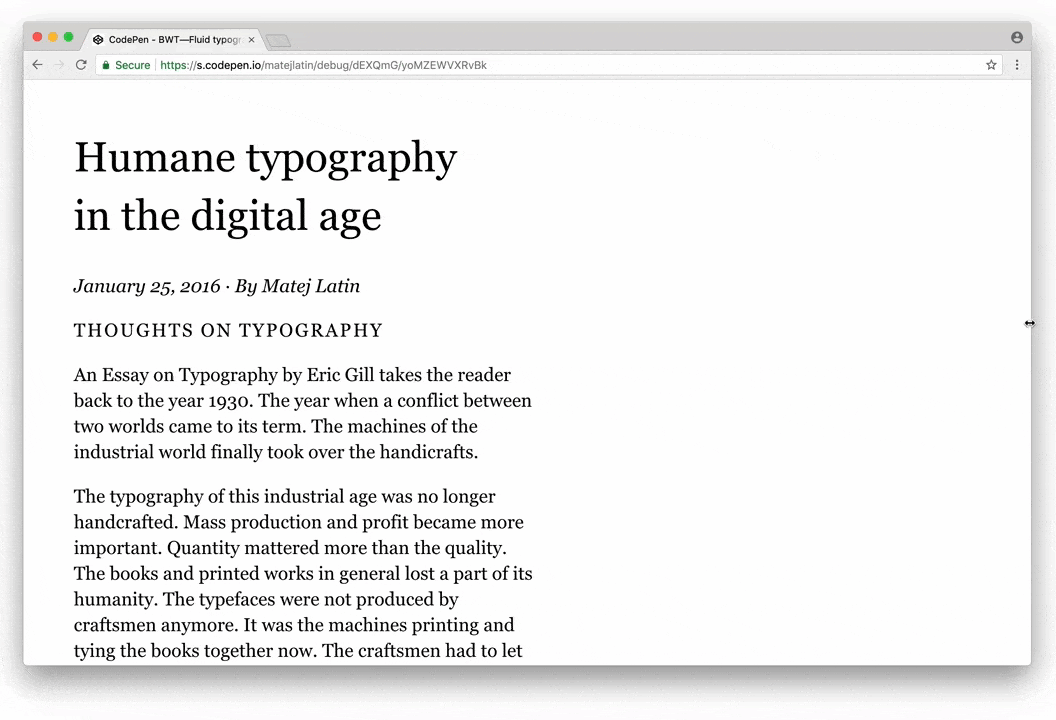Go back with the browser back arrow
Image resolution: width=1056 pixels, height=720 pixels.
tap(38, 65)
